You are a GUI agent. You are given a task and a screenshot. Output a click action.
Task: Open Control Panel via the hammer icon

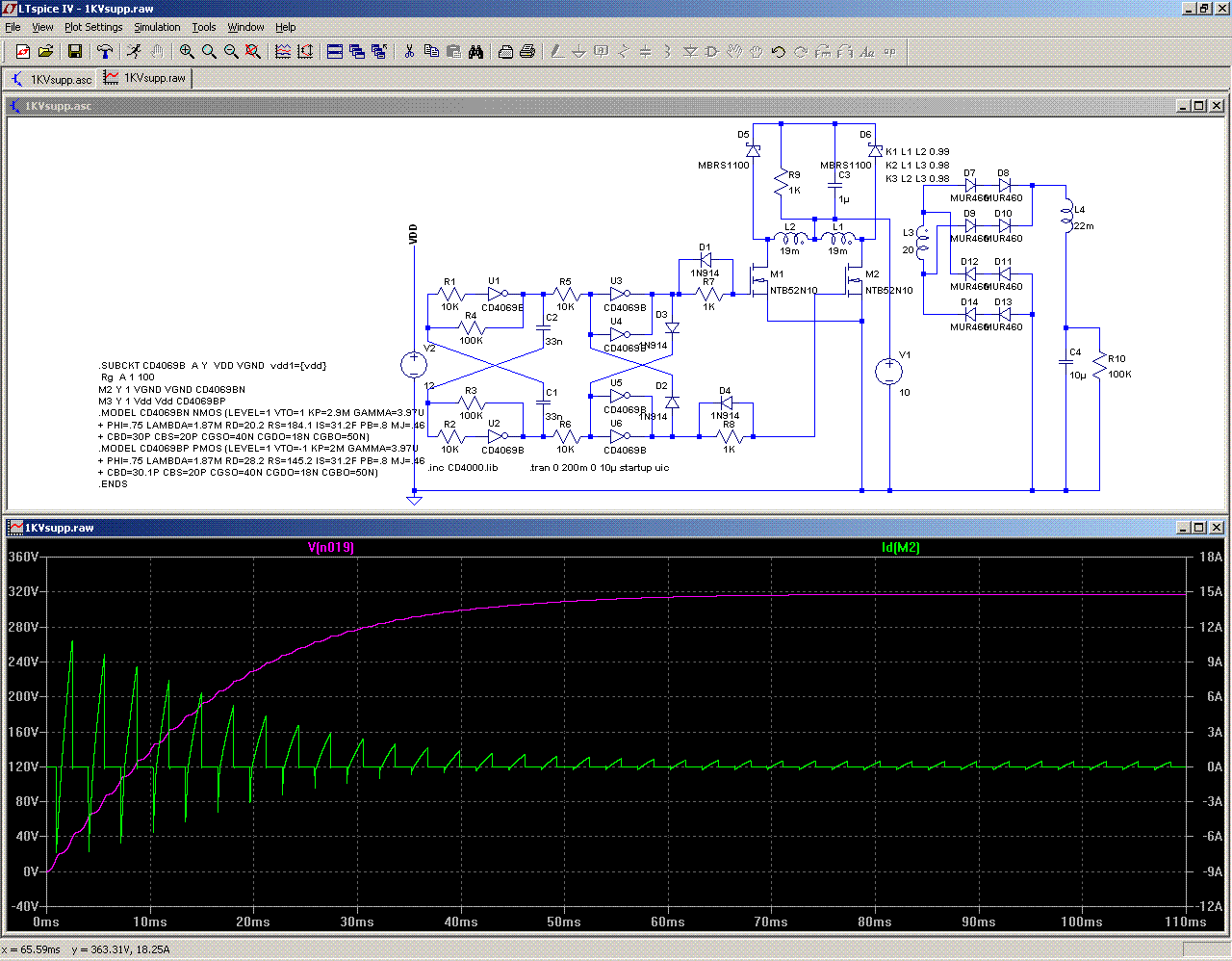pyautogui.click(x=105, y=52)
